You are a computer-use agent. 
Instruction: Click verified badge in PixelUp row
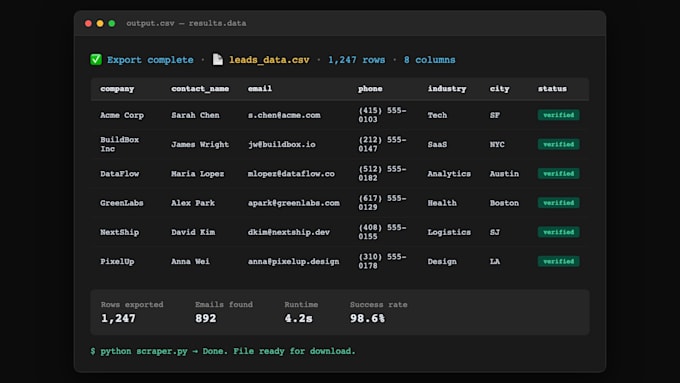click(x=559, y=262)
